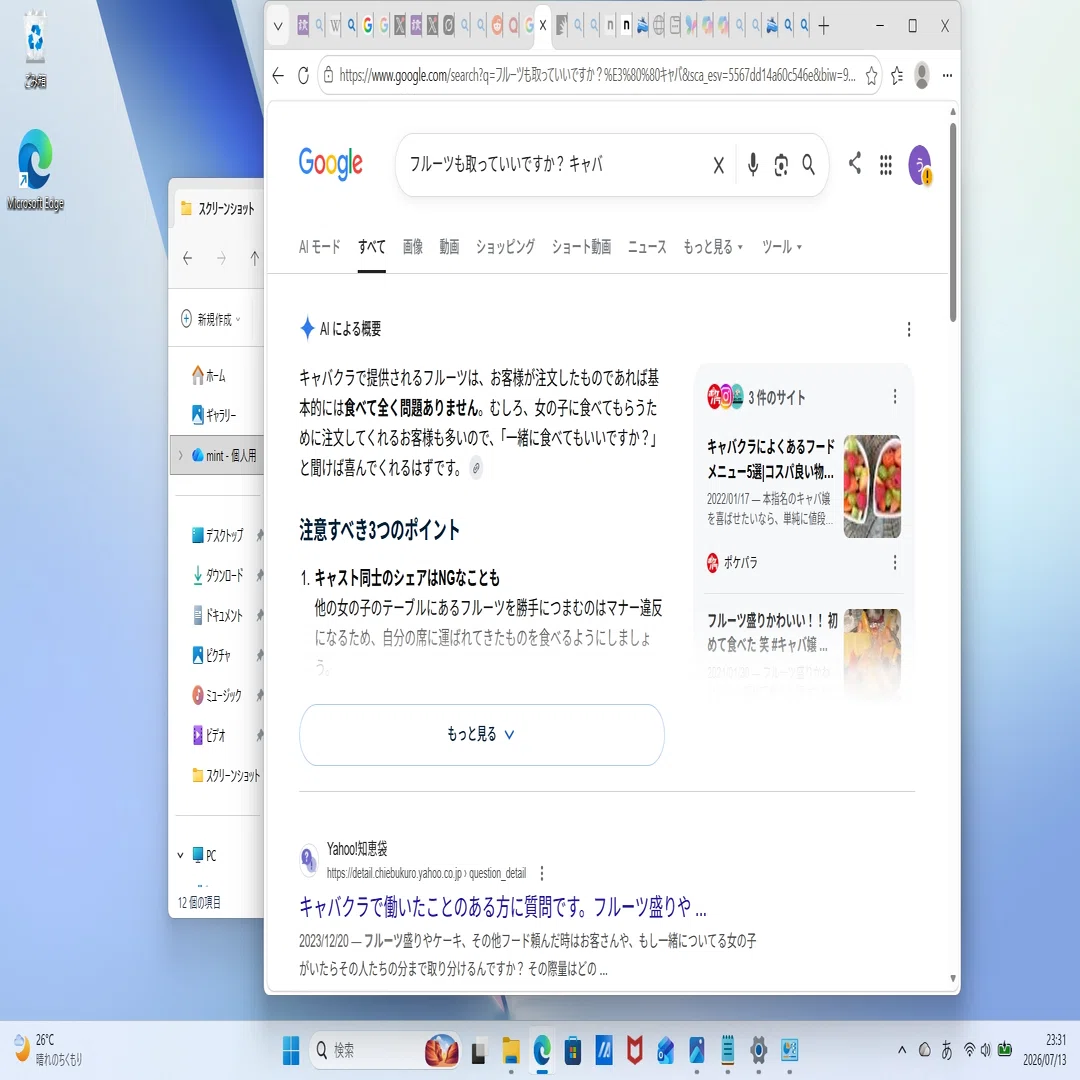
Task: Click the share icon next to search box
Action: (x=855, y=163)
